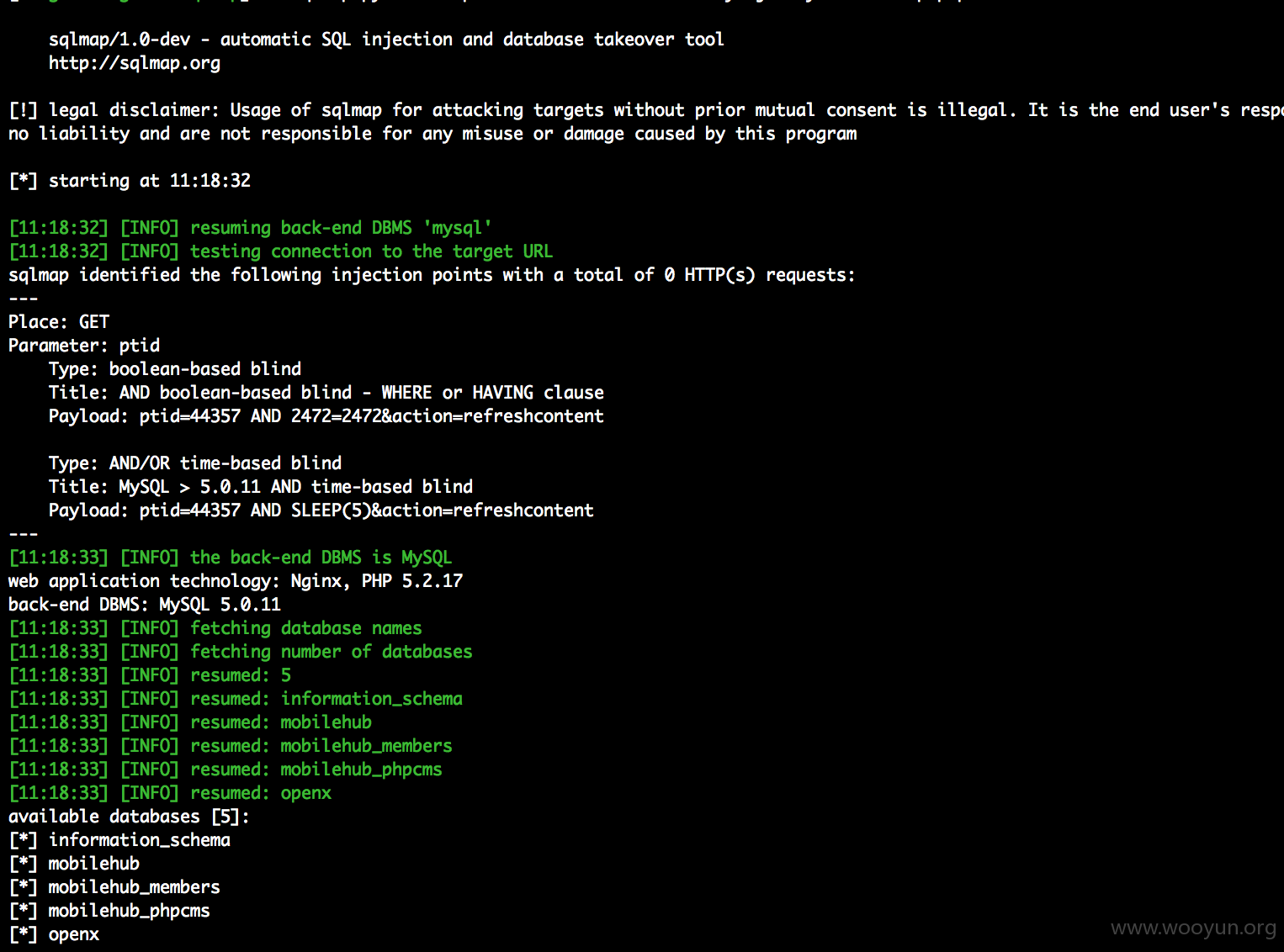The height and width of the screenshot is (952, 1284).
Task: Click the "resuming back-end DBMS 'mysql'" line
Action: 250,228
